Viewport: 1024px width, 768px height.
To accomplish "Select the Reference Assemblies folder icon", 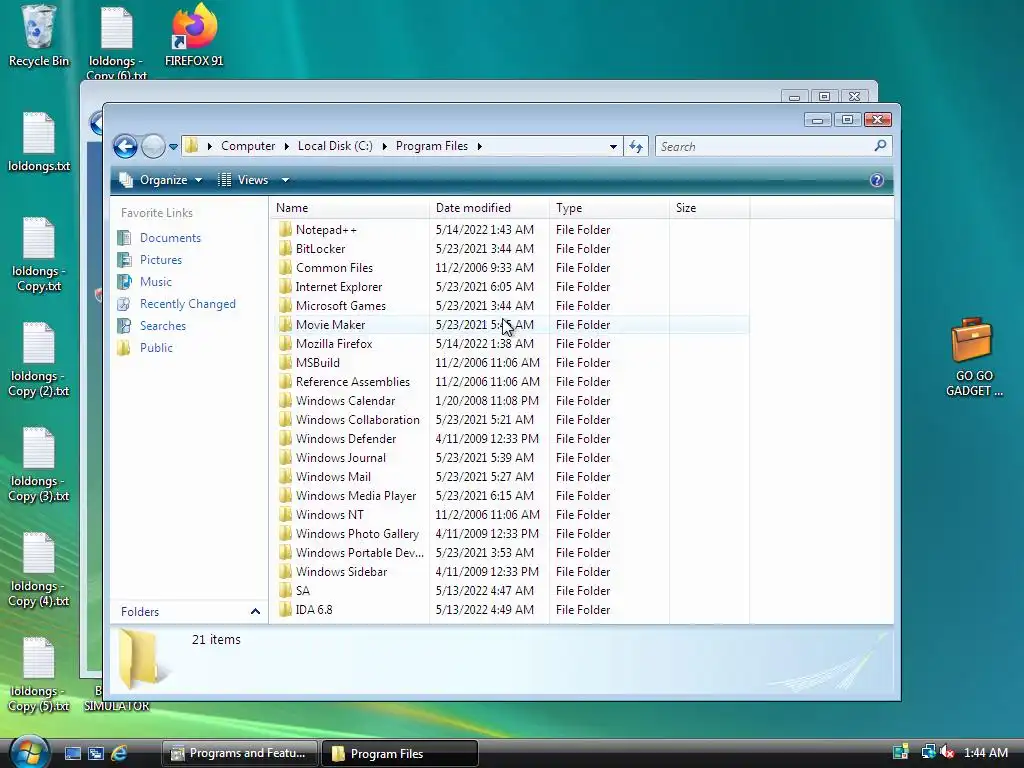I will (x=285, y=381).
